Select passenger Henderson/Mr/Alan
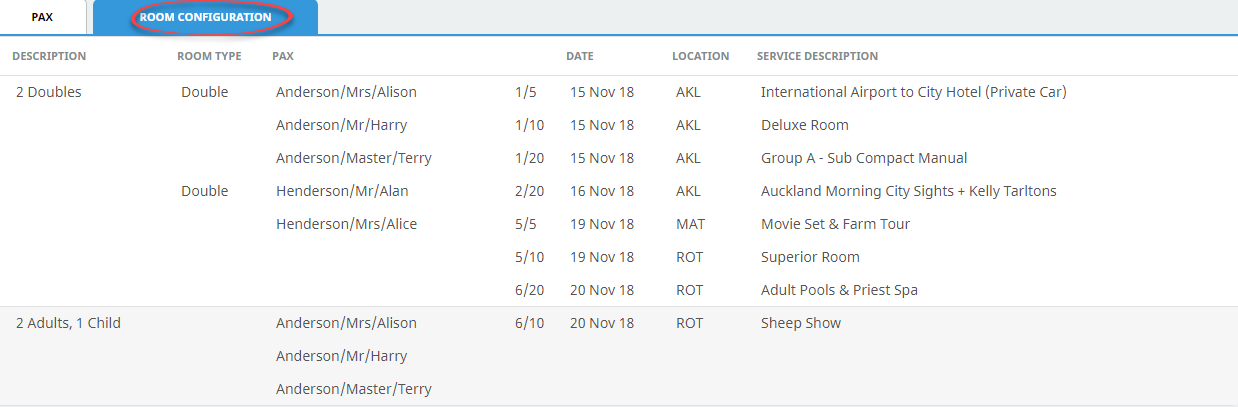 click(x=342, y=191)
